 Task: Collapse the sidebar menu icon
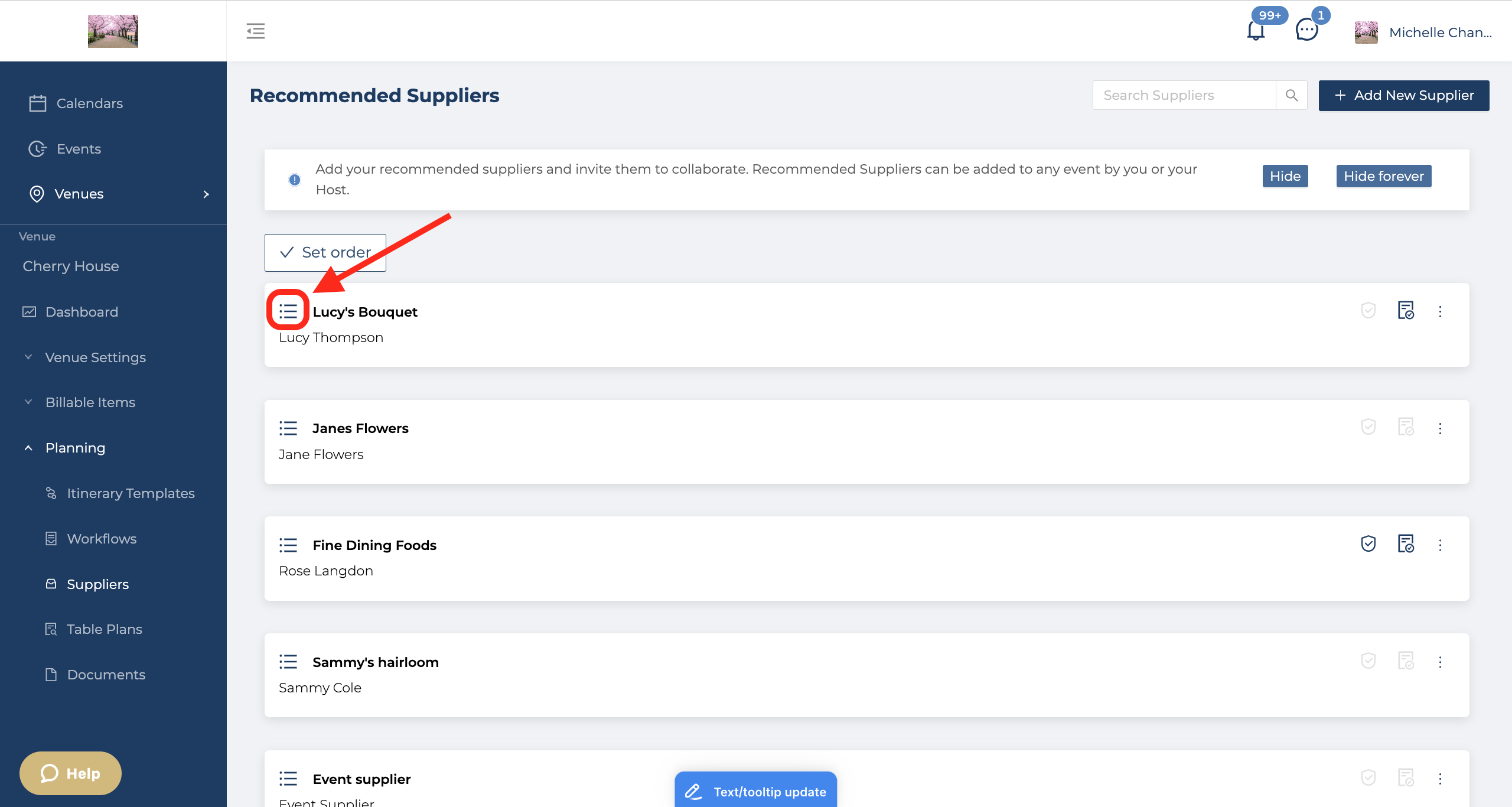(x=256, y=31)
